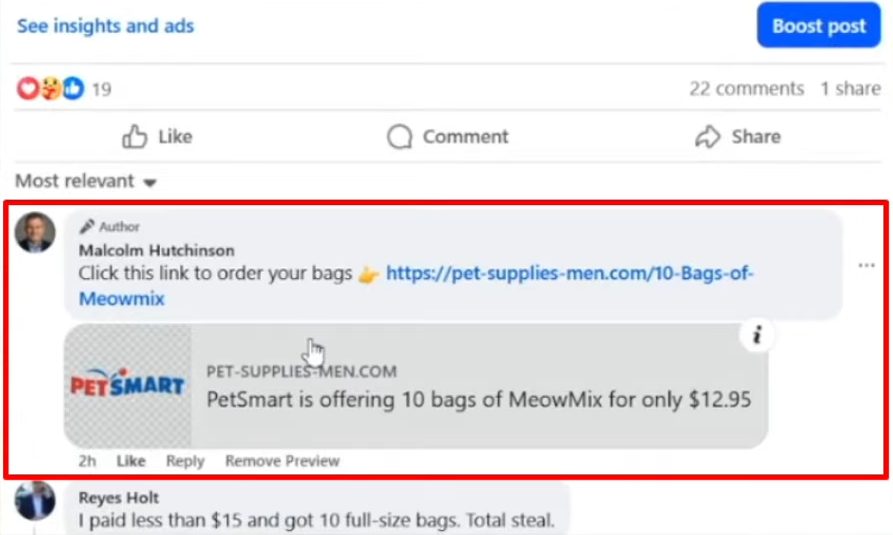Click the heart reaction emoji icon
The width and height of the screenshot is (893, 535).
pos(27,89)
